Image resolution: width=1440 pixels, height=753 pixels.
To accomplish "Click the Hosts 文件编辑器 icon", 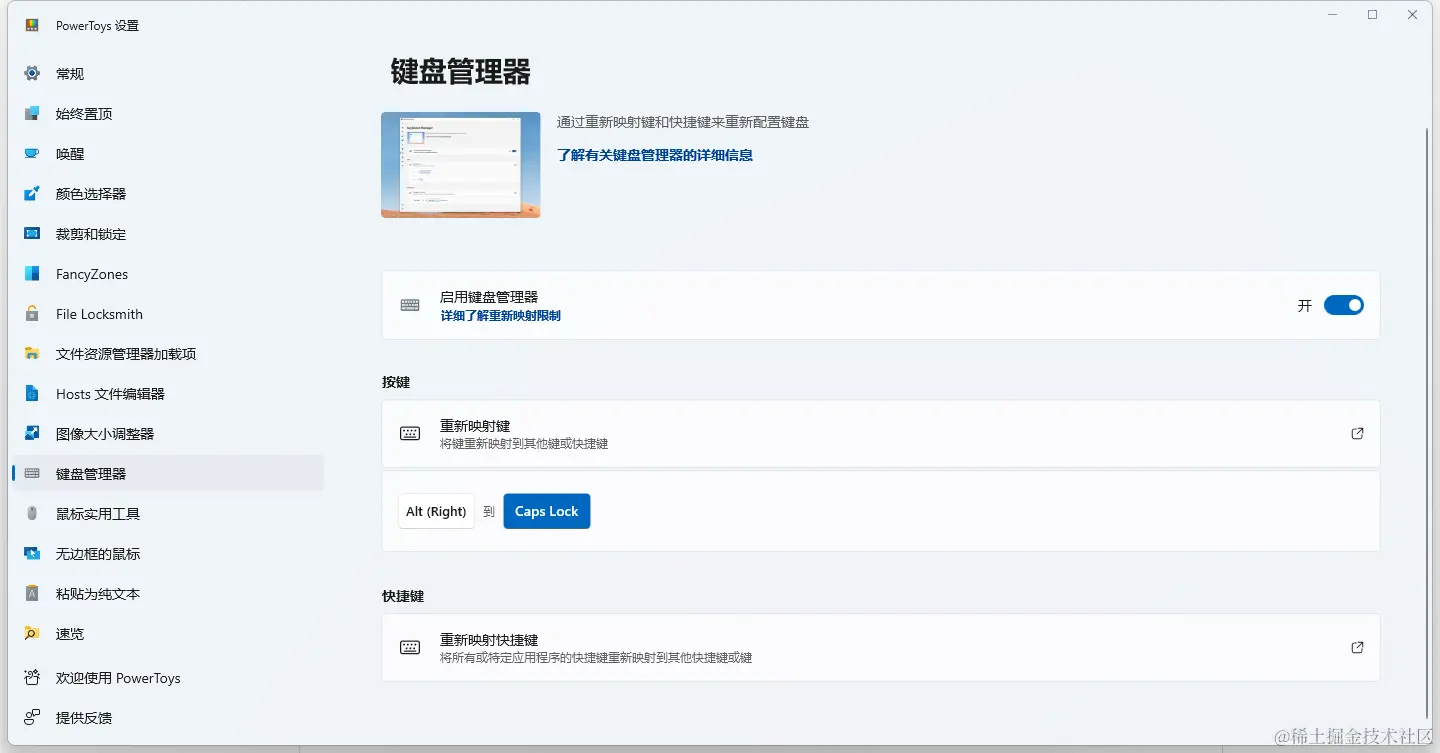I will pyautogui.click(x=32, y=394).
